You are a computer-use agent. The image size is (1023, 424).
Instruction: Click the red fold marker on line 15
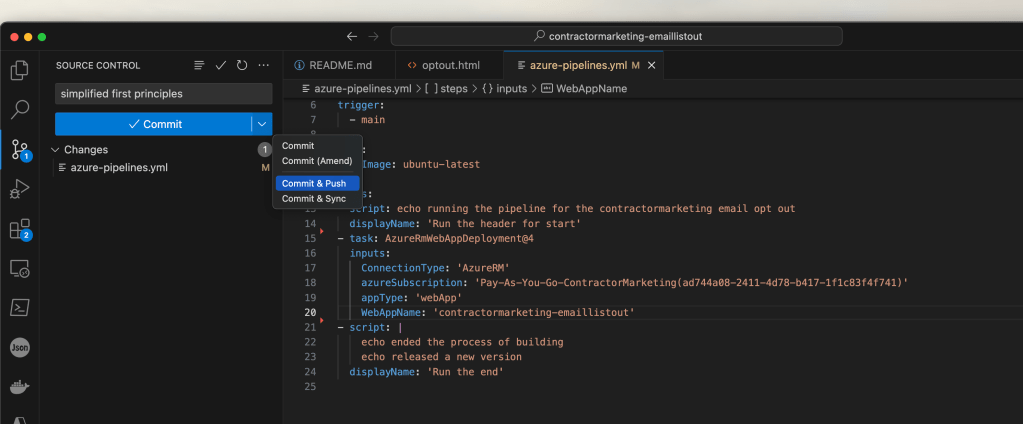click(321, 231)
